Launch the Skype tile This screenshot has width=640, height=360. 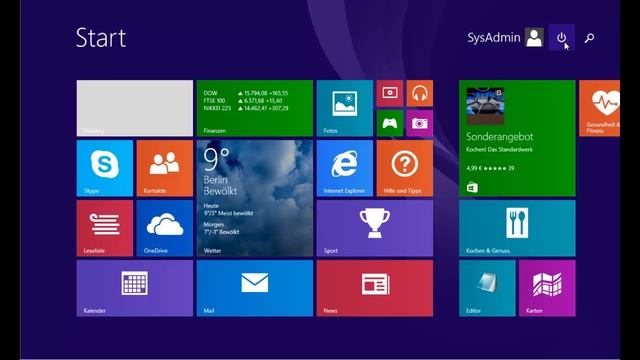pos(105,168)
